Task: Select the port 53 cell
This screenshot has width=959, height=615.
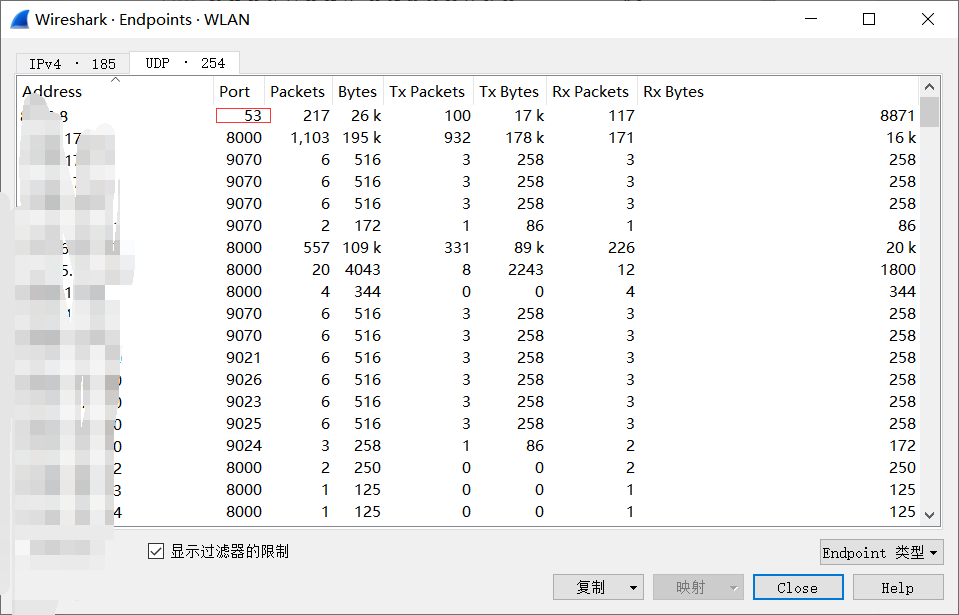Action: pos(243,116)
